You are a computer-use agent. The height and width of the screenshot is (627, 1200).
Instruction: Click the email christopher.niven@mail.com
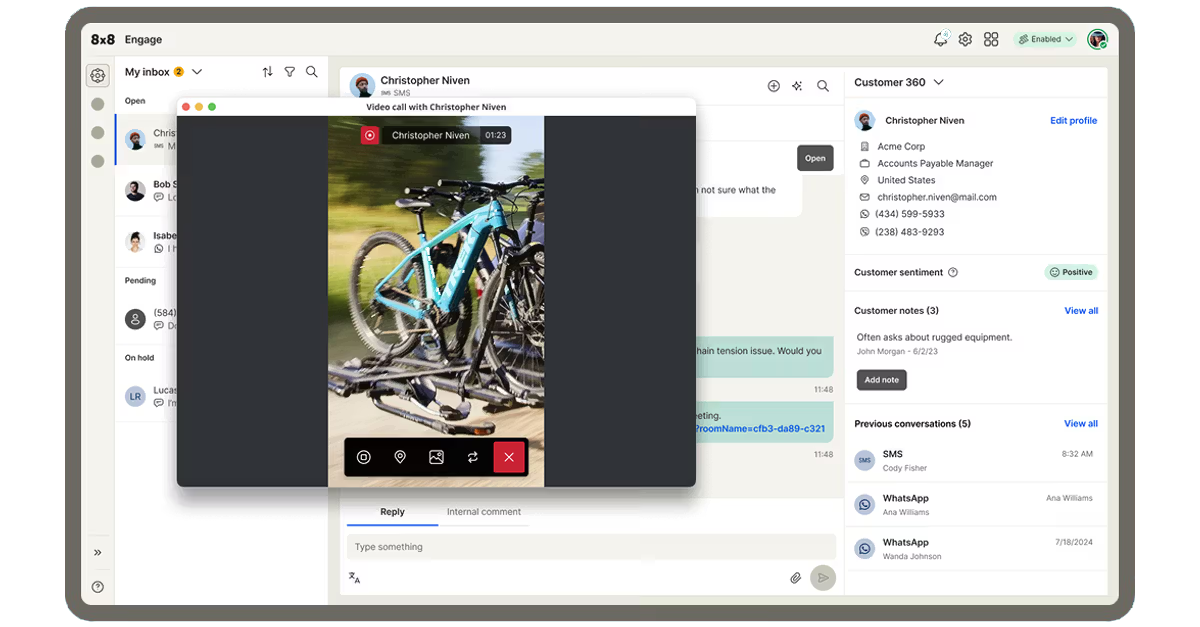pyautogui.click(x=937, y=197)
